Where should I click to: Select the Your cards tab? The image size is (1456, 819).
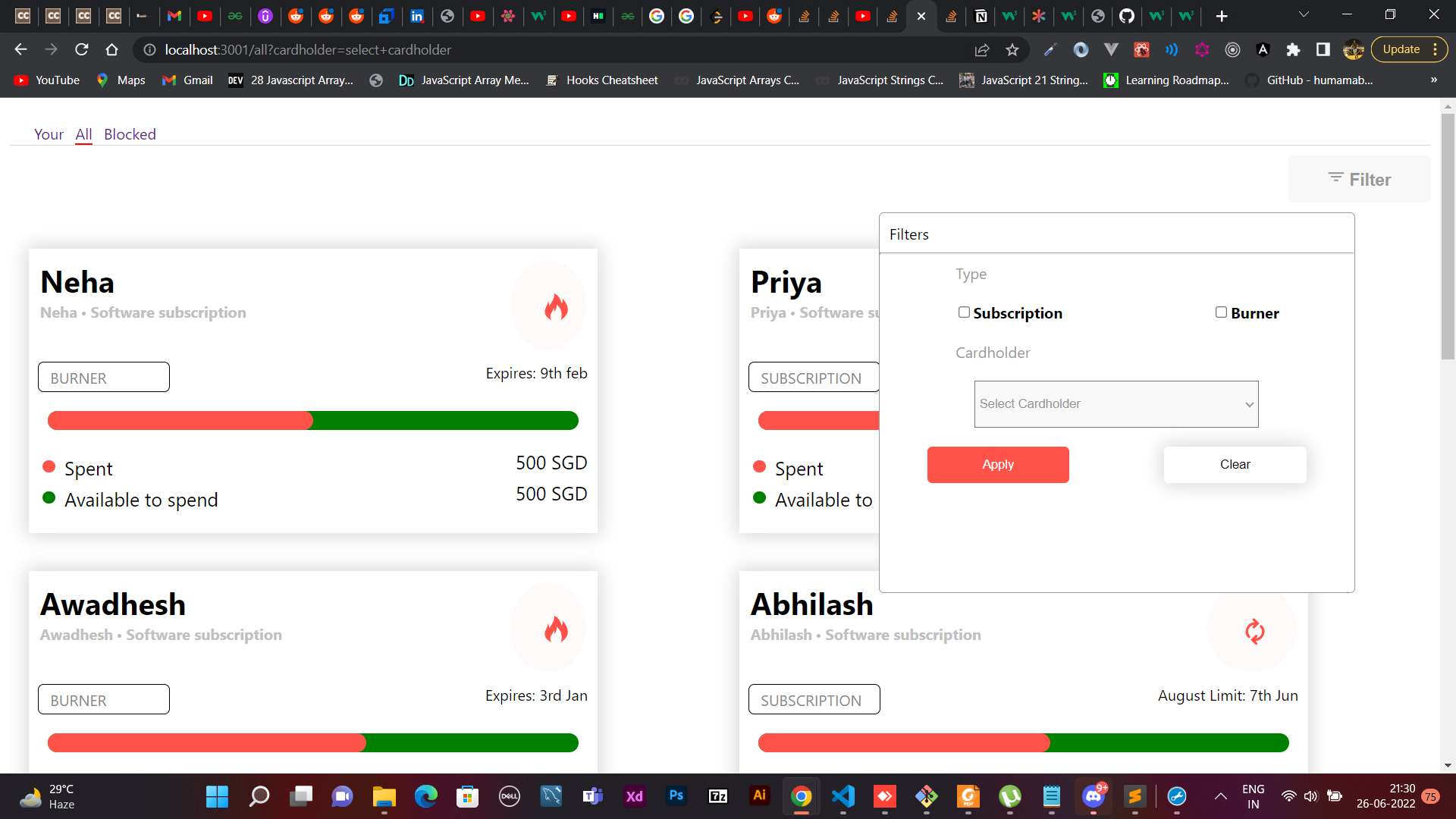49,134
